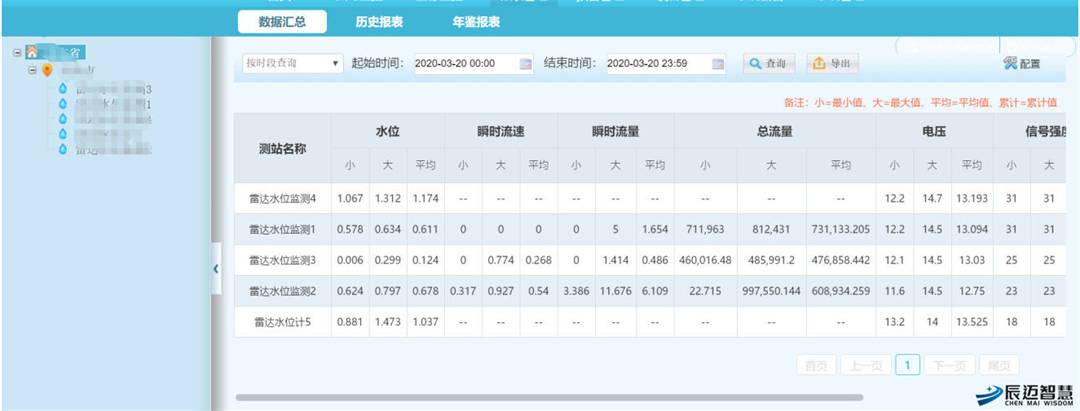
Task: Select the home icon province root node
Action: 34,52
